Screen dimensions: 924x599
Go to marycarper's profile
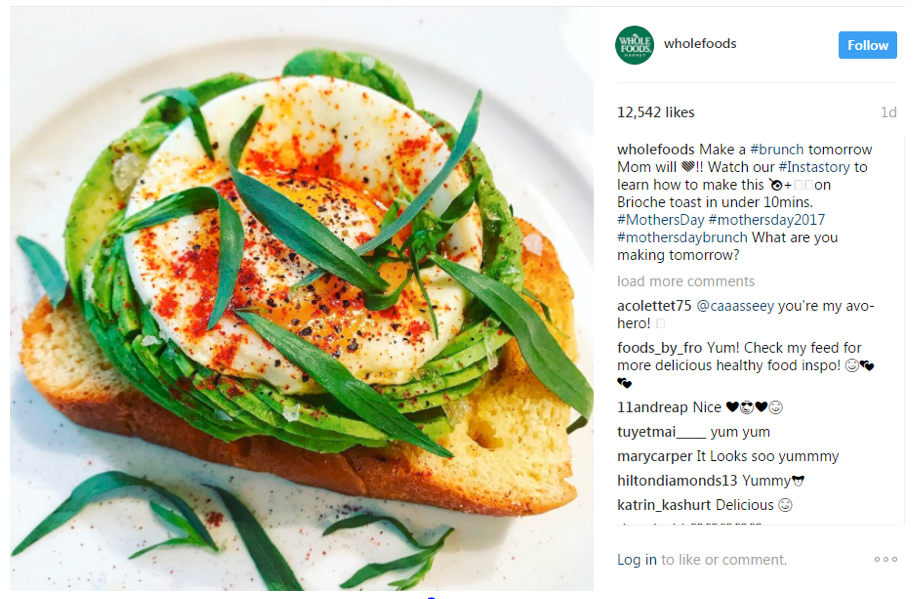(x=655, y=456)
